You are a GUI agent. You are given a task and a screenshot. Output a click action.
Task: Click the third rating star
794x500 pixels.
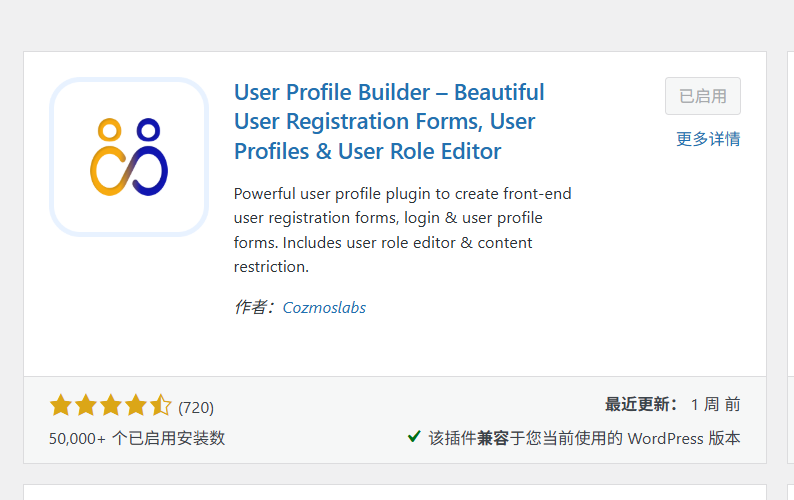point(110,405)
